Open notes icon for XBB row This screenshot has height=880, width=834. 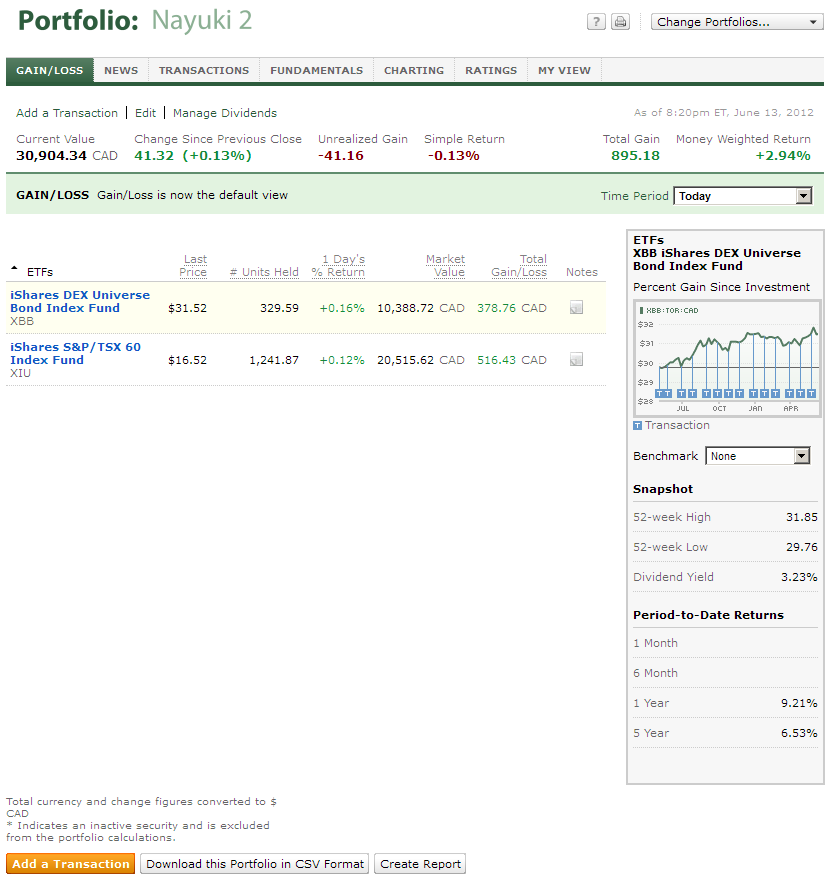[x=576, y=308]
